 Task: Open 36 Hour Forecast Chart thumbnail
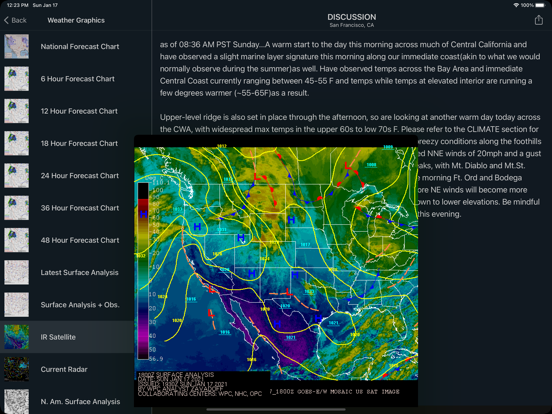(17, 208)
